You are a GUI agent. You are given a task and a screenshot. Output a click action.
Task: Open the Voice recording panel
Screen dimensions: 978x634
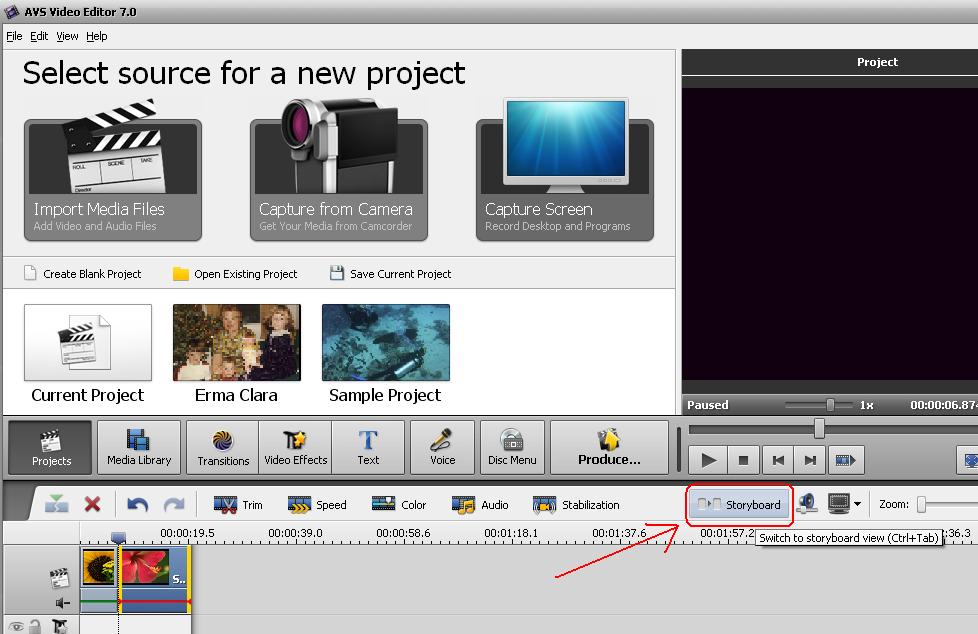[442, 447]
